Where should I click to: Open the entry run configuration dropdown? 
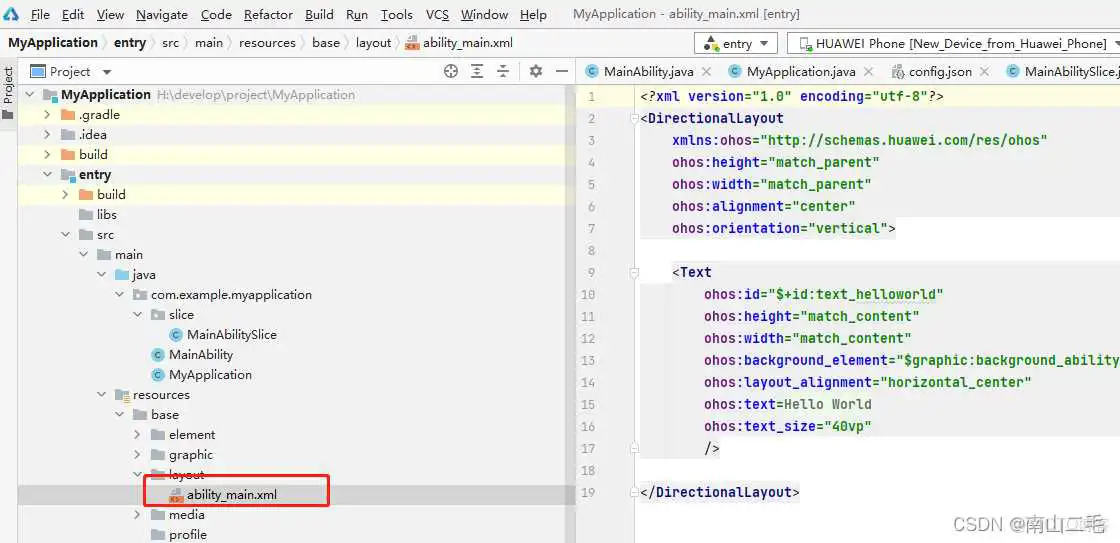[x=736, y=44]
